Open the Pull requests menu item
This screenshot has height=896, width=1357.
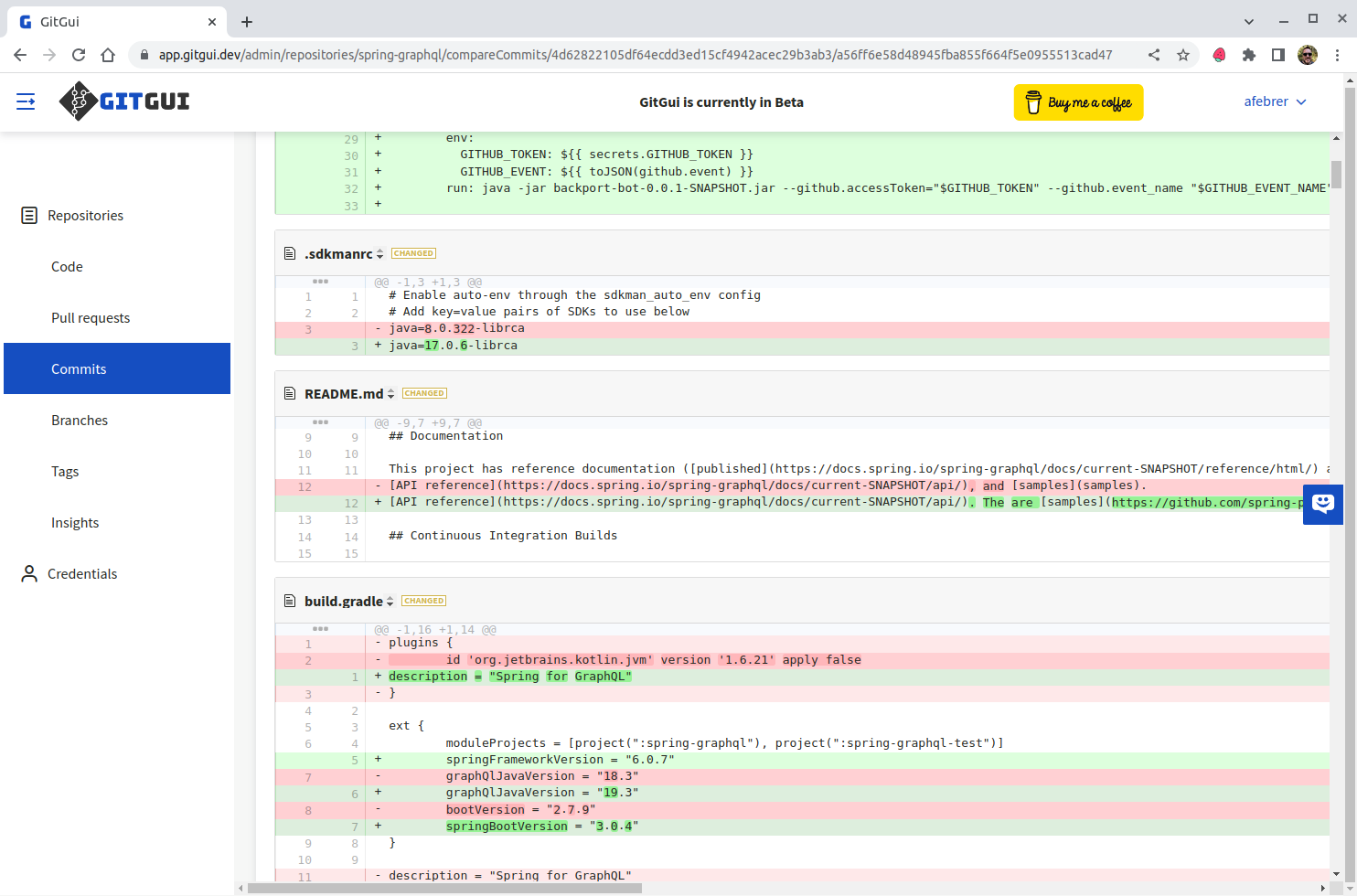pos(91,318)
